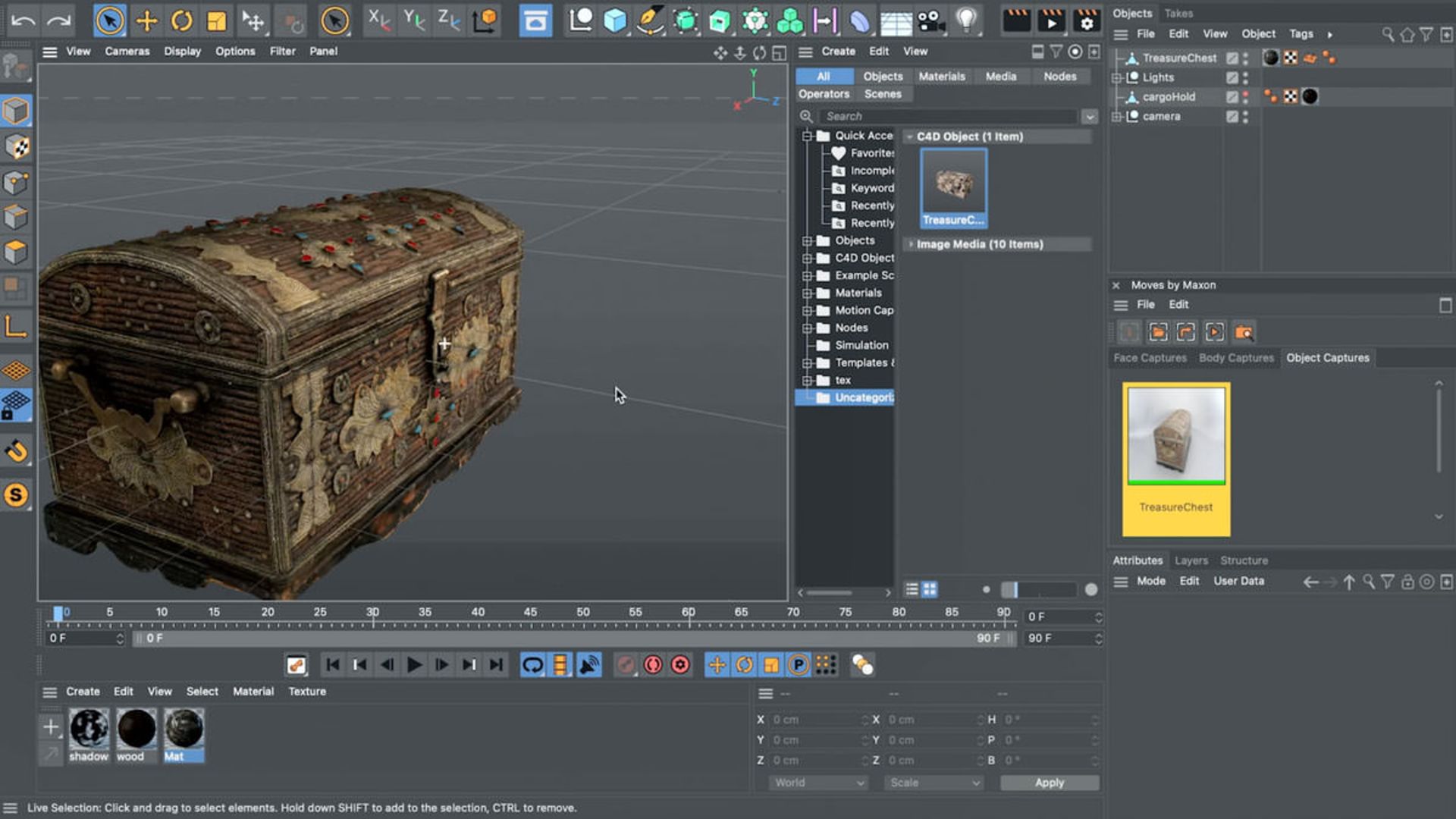Click the Undo arrow
This screenshot has height=819, width=1456.
click(23, 20)
